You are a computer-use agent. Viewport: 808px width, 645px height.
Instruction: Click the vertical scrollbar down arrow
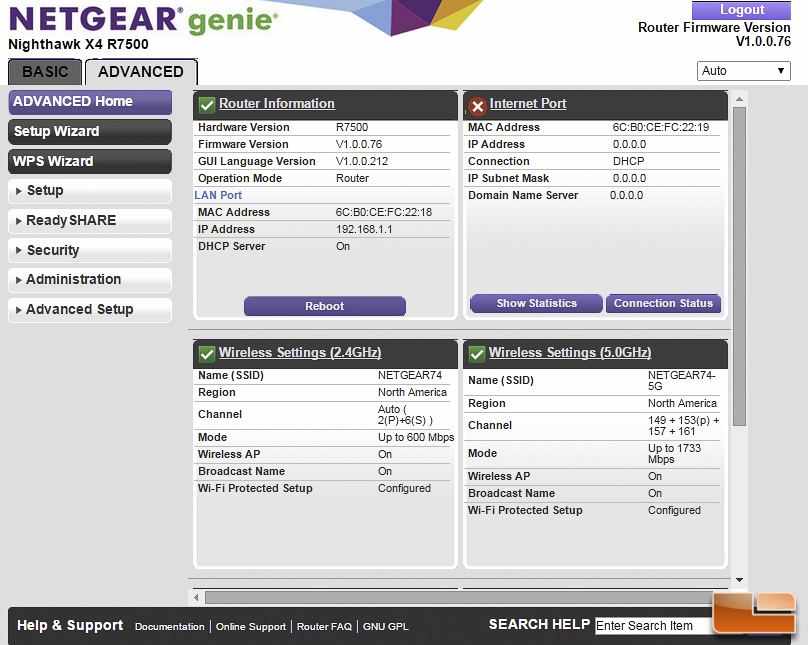pyautogui.click(x=739, y=580)
